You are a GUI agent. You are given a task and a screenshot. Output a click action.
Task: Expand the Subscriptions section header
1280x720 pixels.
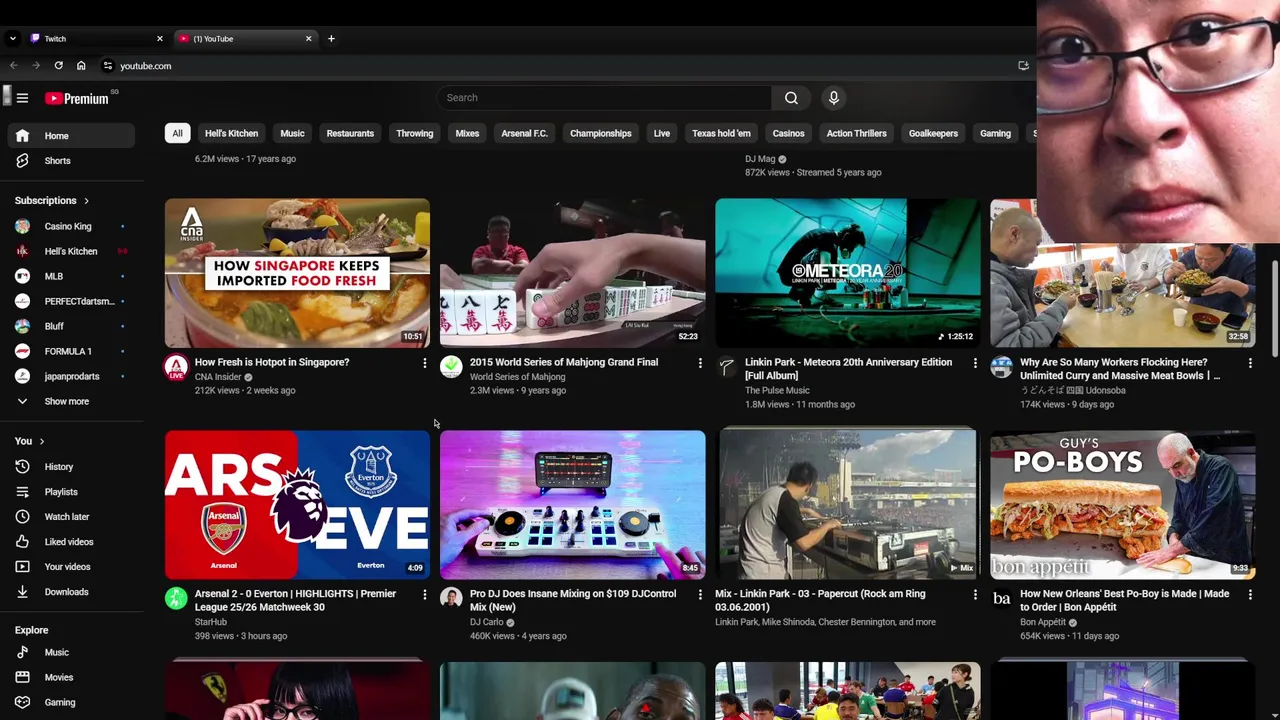52,201
